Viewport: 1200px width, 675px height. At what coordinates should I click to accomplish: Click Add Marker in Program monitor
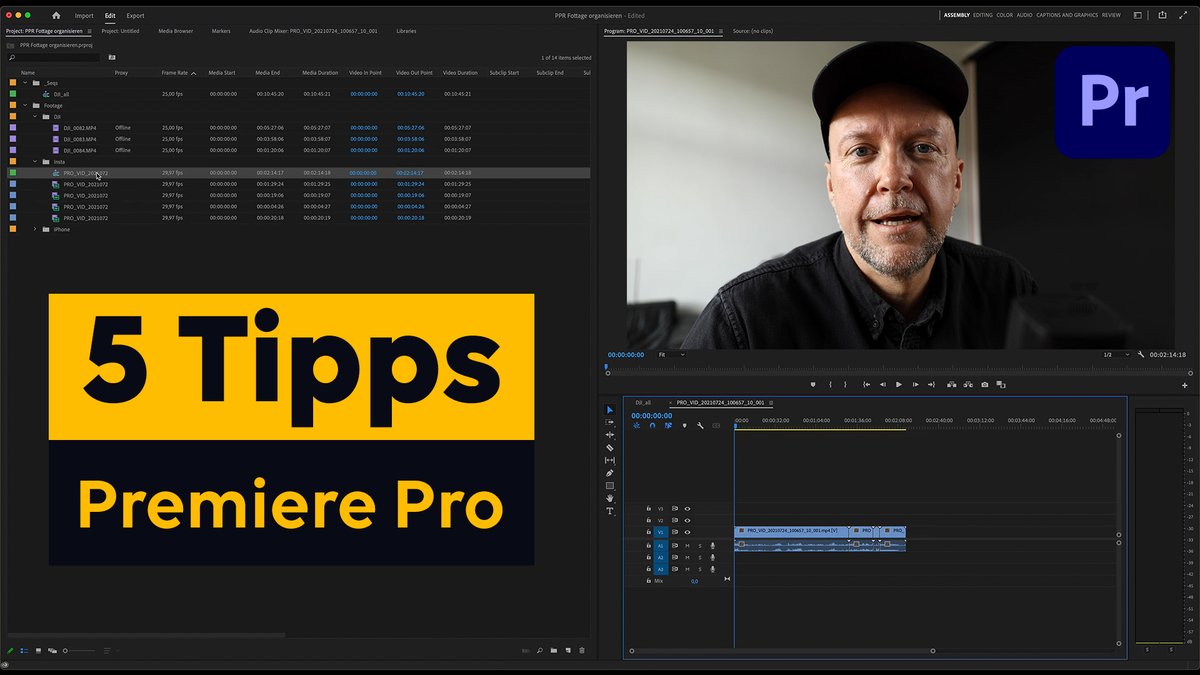point(813,384)
